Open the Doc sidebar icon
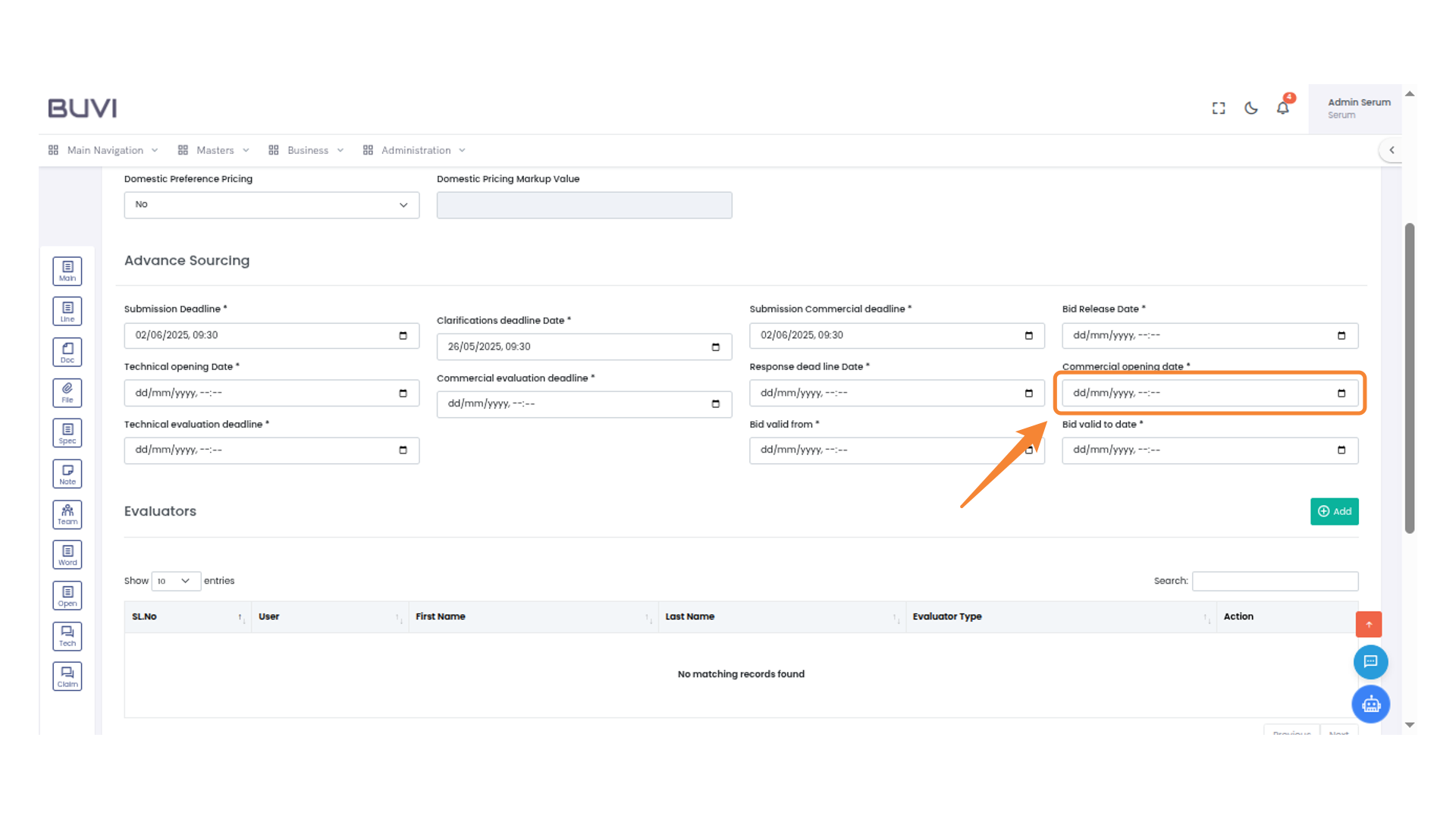The height and width of the screenshot is (819, 1456). (x=67, y=352)
